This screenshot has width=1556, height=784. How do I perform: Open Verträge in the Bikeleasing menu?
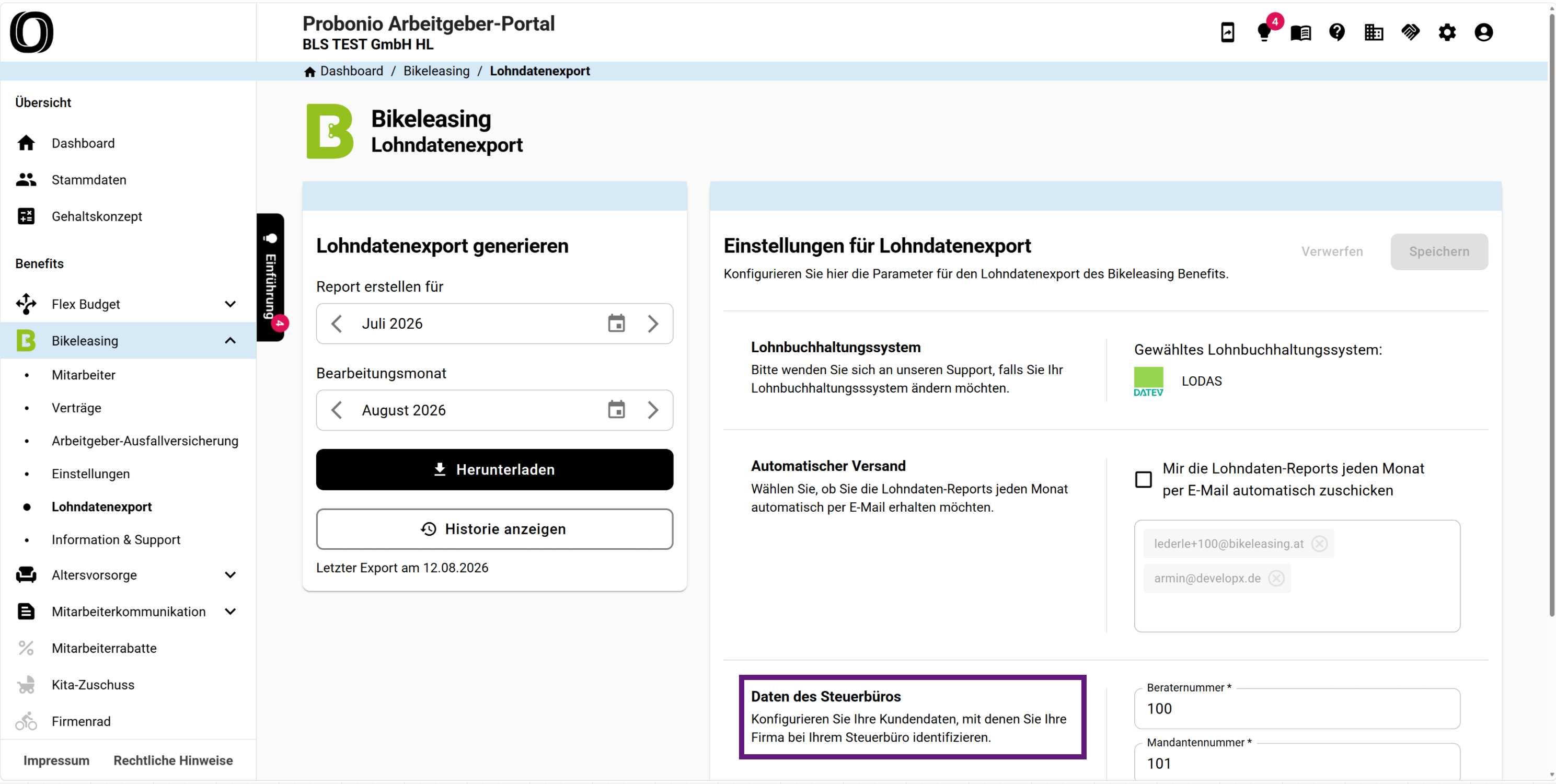(x=76, y=408)
